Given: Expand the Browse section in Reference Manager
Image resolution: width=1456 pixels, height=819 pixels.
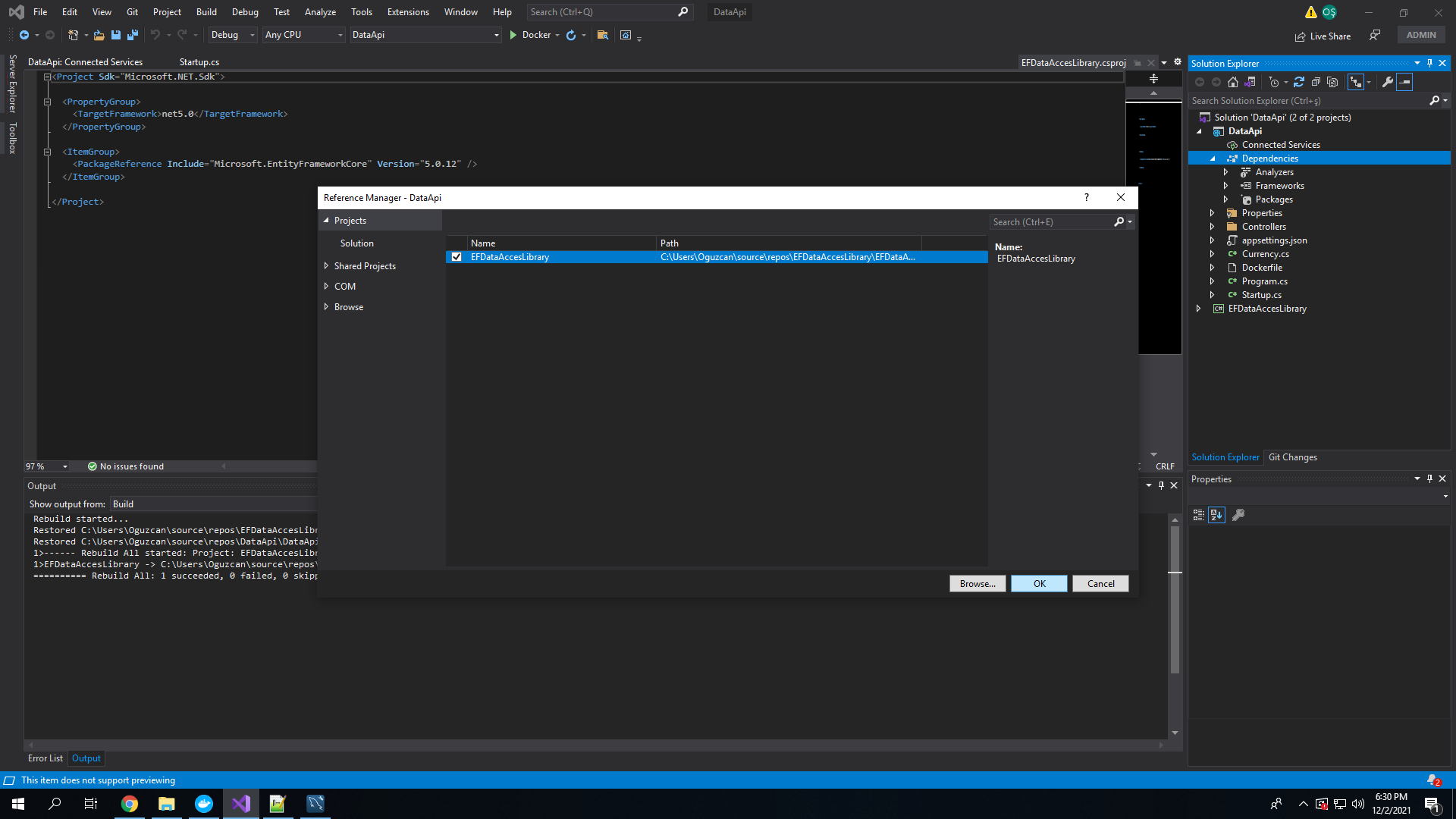Looking at the screenshot, I should pyautogui.click(x=328, y=306).
